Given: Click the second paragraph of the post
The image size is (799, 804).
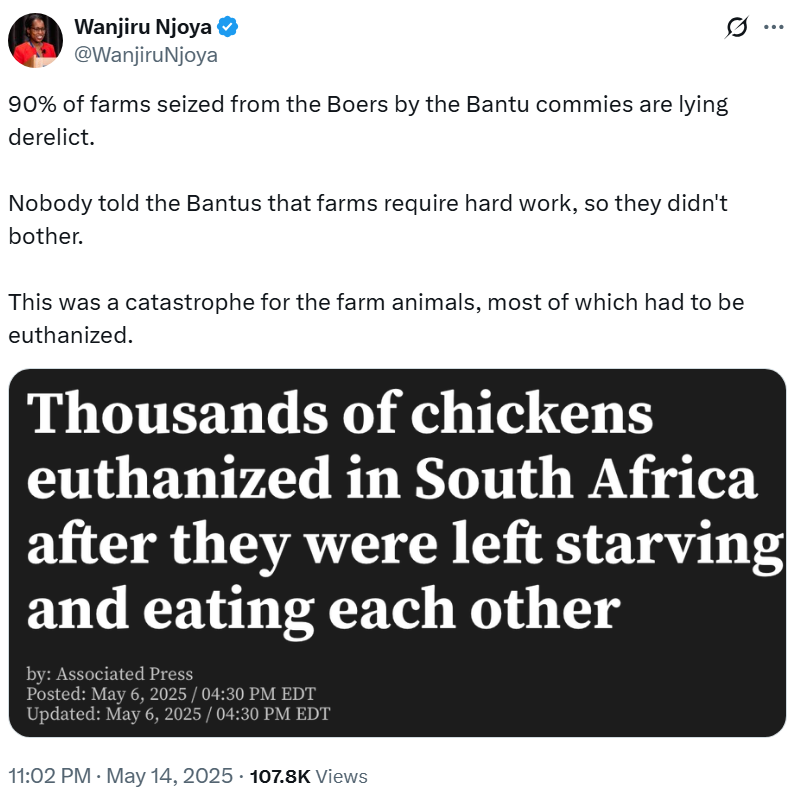Looking at the screenshot, I should click(x=368, y=217).
